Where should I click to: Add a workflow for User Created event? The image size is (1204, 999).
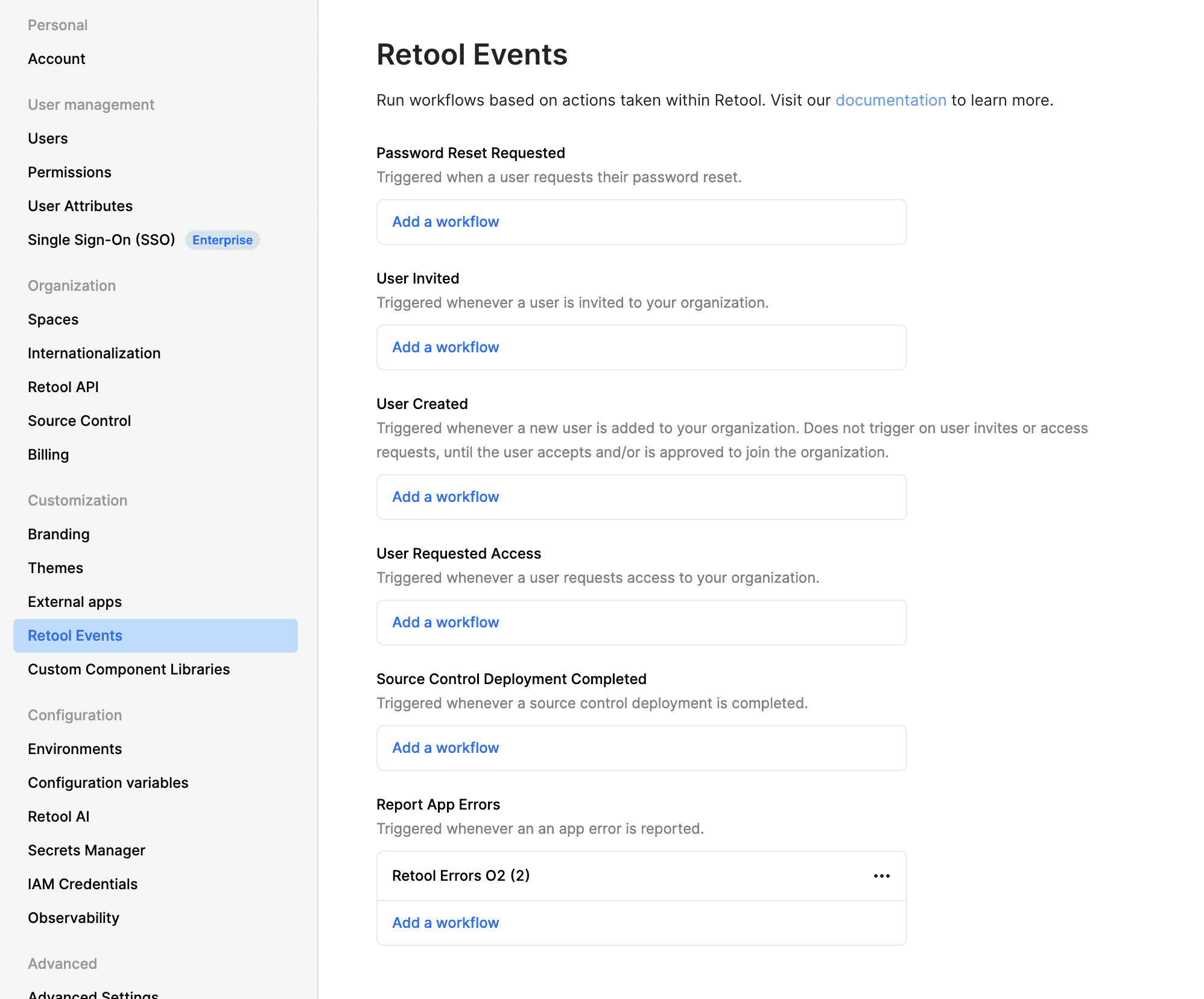[445, 497]
